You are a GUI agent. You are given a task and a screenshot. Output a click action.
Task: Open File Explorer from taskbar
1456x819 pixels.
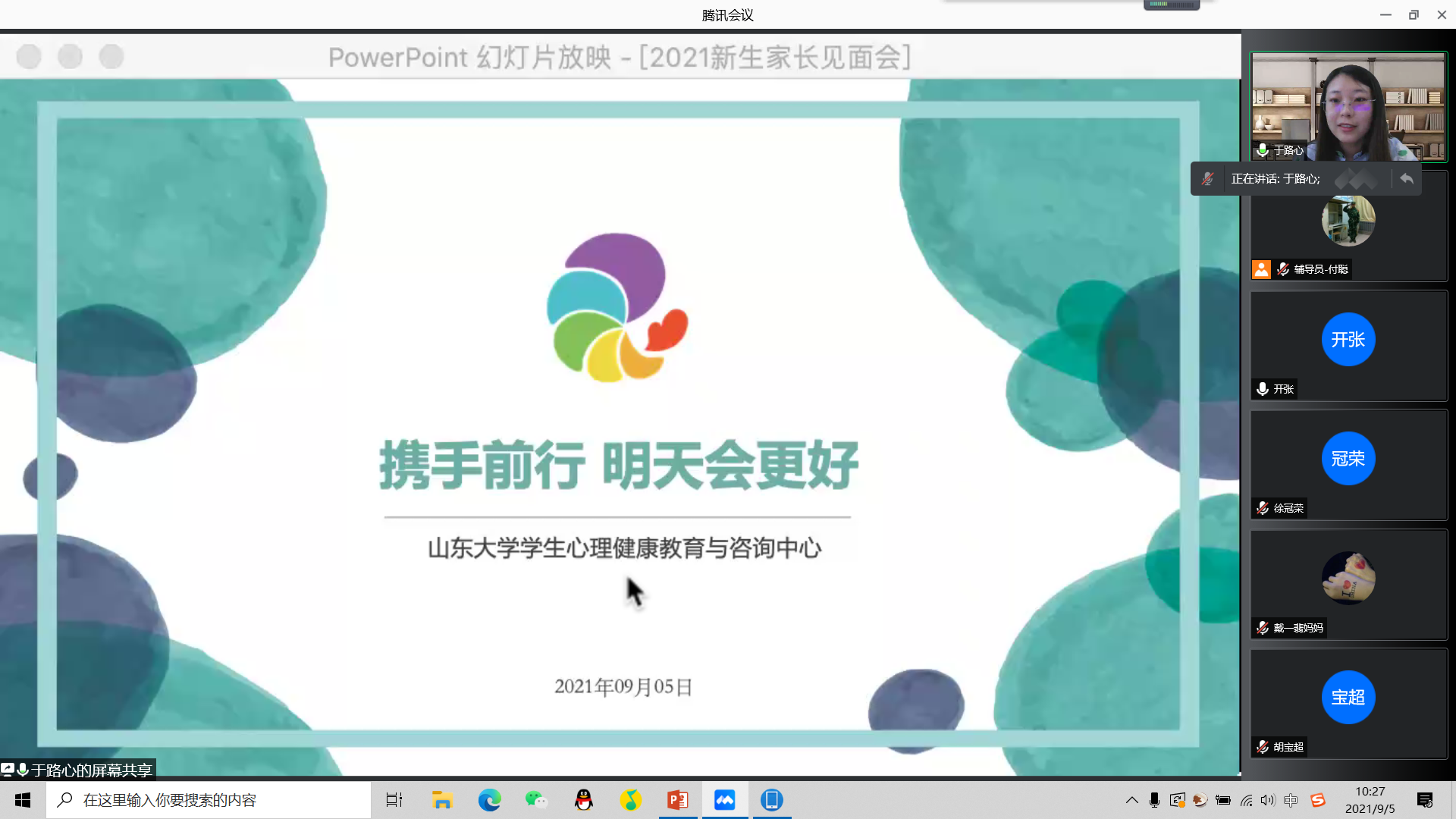[x=442, y=800]
